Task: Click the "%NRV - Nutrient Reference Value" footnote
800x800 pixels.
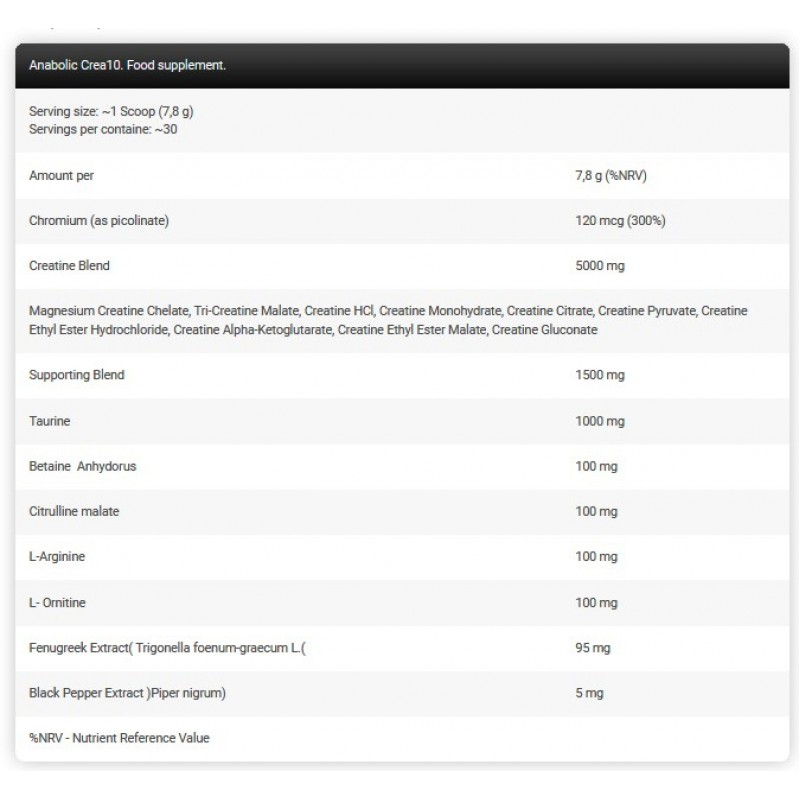Action: click(x=120, y=738)
